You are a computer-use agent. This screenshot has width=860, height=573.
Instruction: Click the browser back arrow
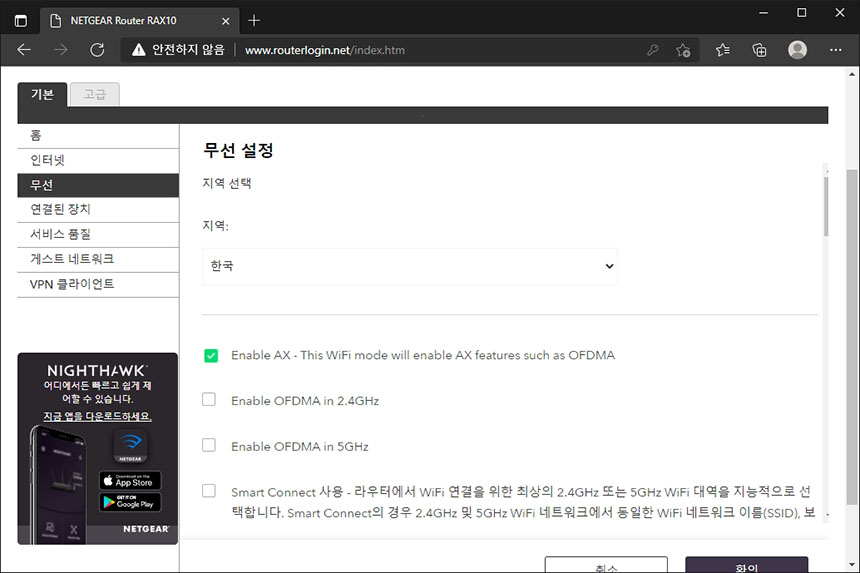(24, 50)
